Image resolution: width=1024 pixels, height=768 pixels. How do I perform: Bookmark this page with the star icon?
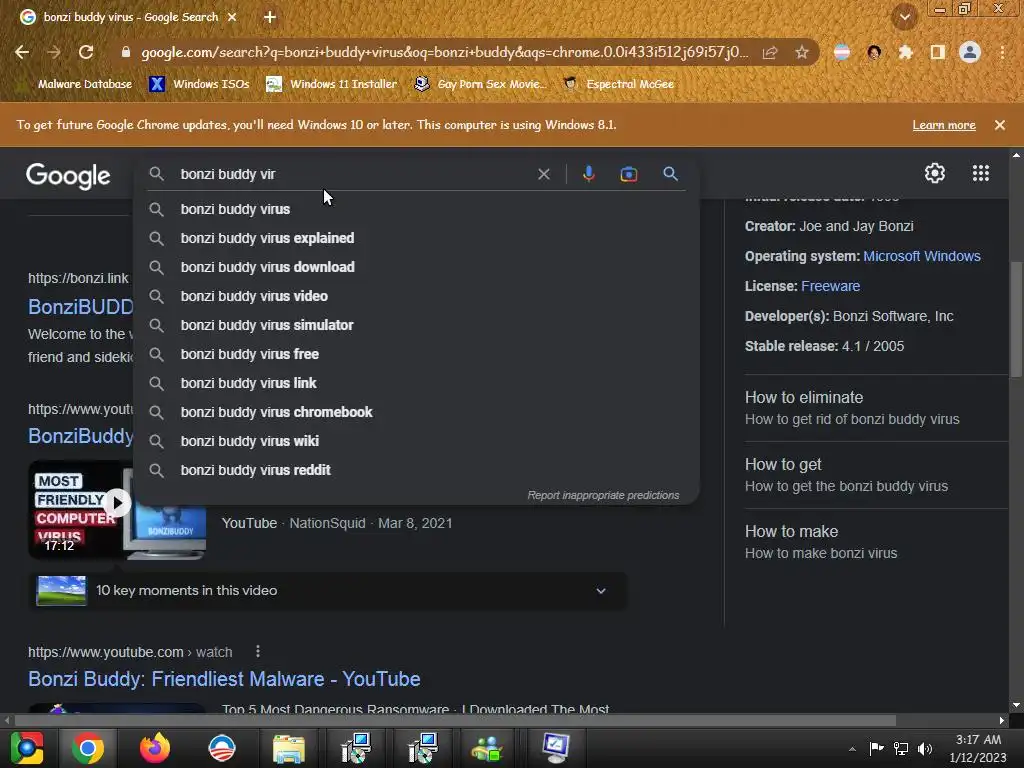(x=802, y=52)
